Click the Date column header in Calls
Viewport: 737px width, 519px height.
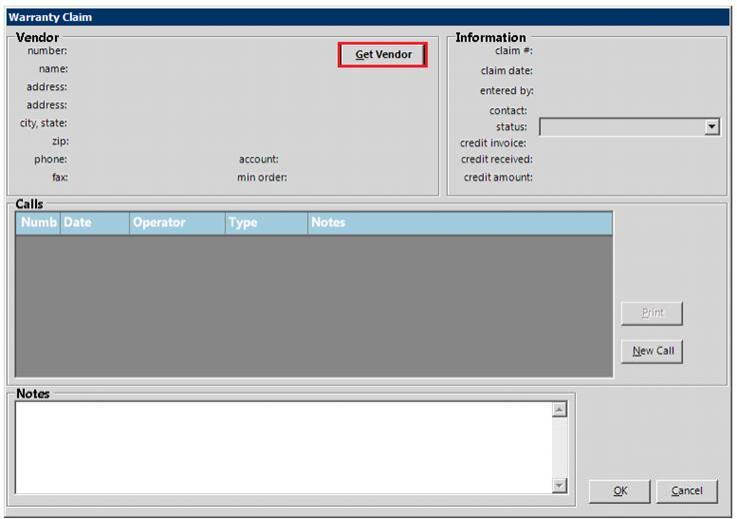94,223
